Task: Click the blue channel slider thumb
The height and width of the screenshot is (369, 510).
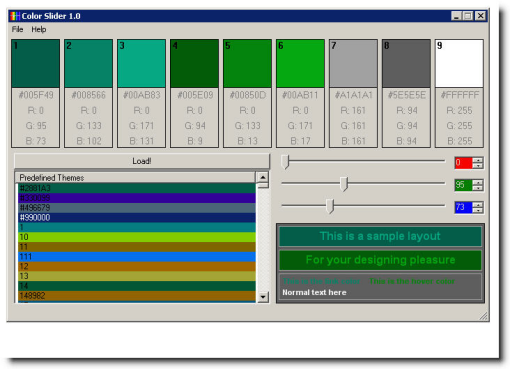Action: tap(330, 206)
